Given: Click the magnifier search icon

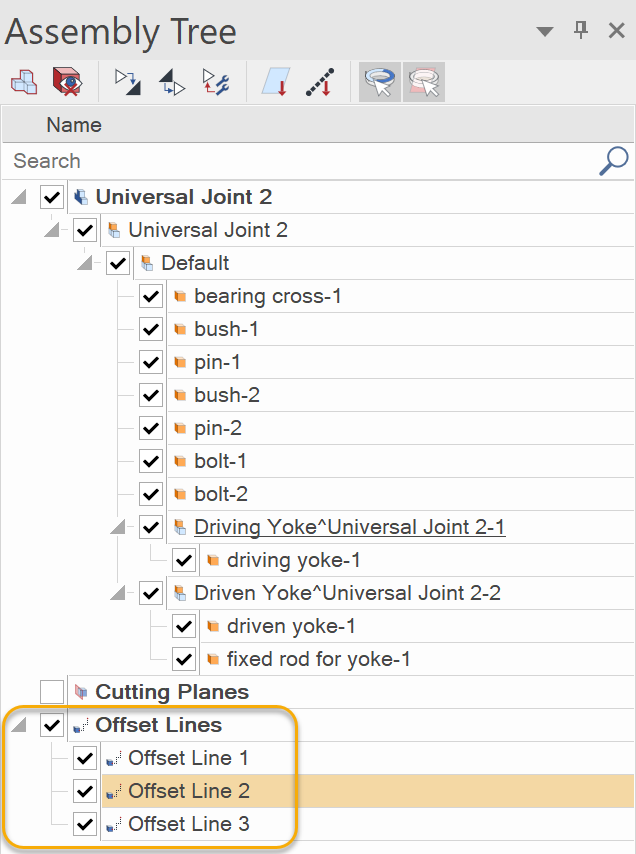Looking at the screenshot, I should pyautogui.click(x=614, y=161).
